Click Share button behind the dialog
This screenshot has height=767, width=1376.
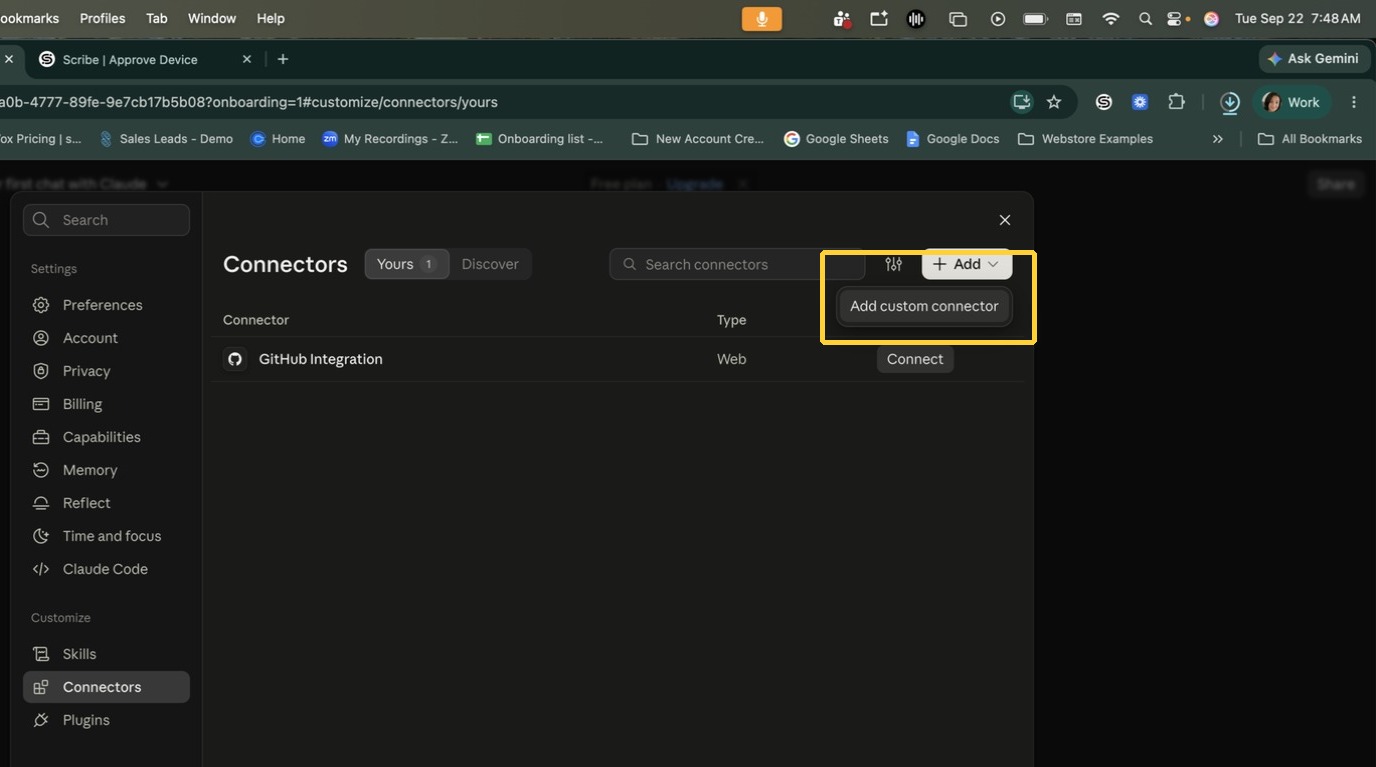(x=1336, y=184)
